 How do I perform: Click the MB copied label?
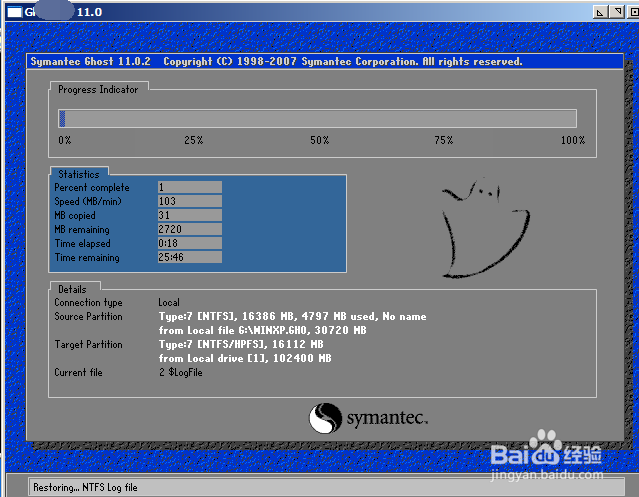click(75, 216)
